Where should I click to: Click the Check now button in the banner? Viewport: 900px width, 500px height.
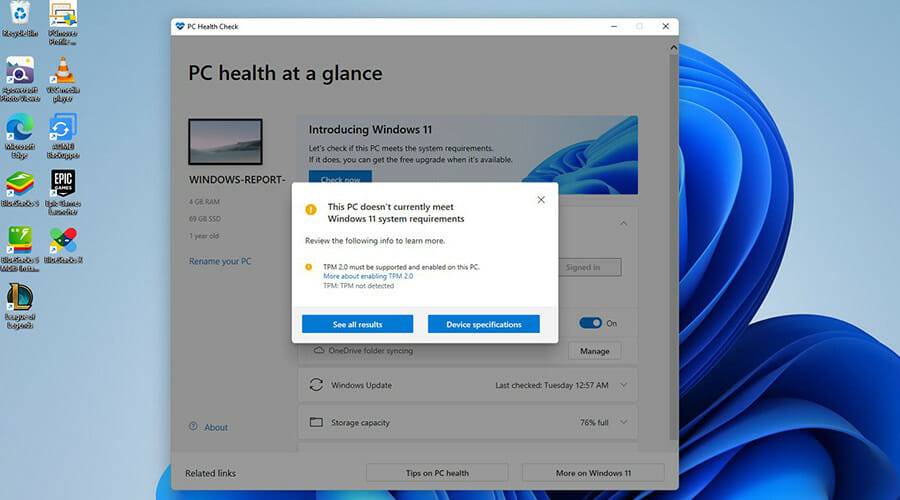(340, 177)
